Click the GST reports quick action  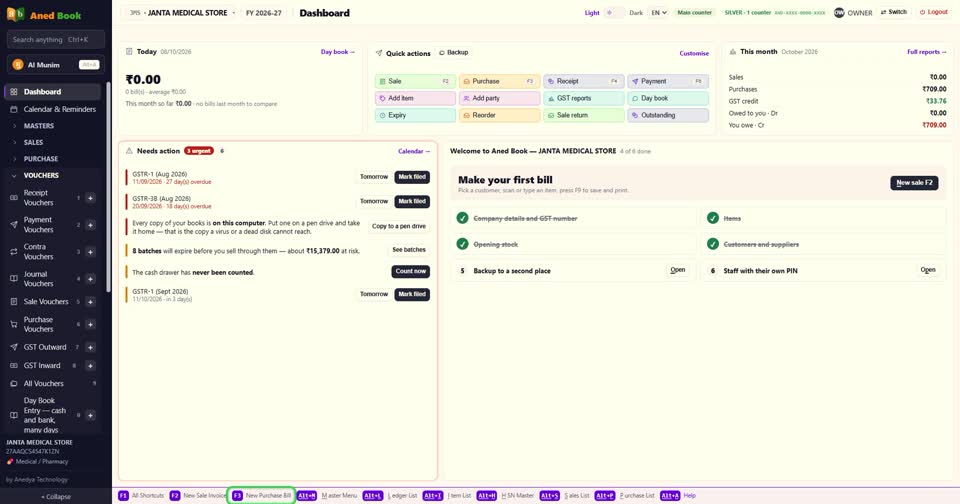click(583, 98)
